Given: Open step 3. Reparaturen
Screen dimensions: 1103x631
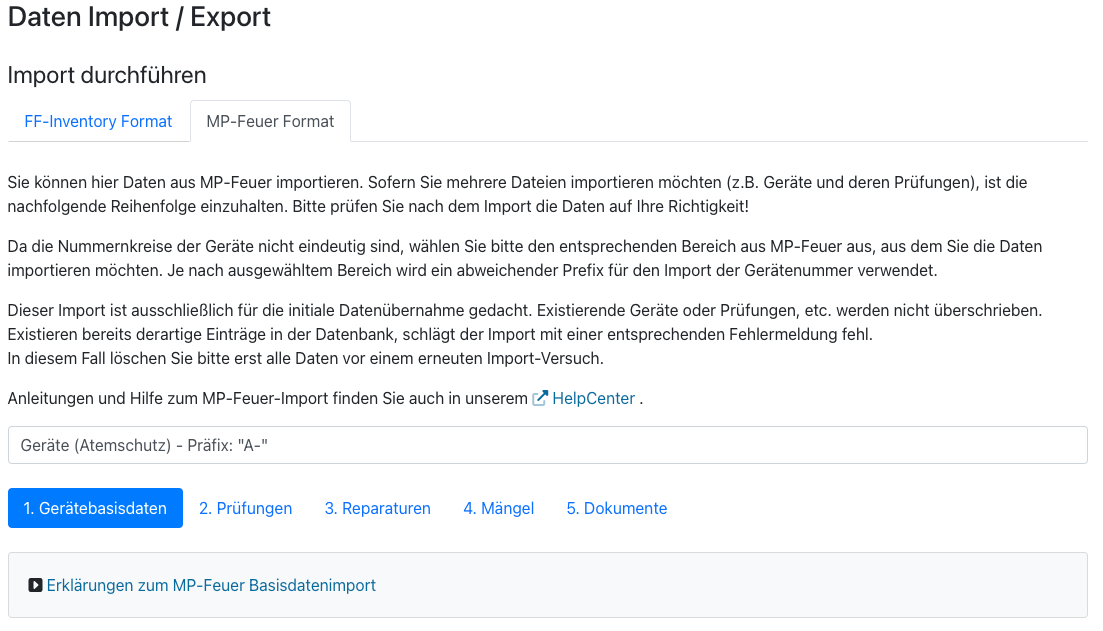Looking at the screenshot, I should [377, 508].
